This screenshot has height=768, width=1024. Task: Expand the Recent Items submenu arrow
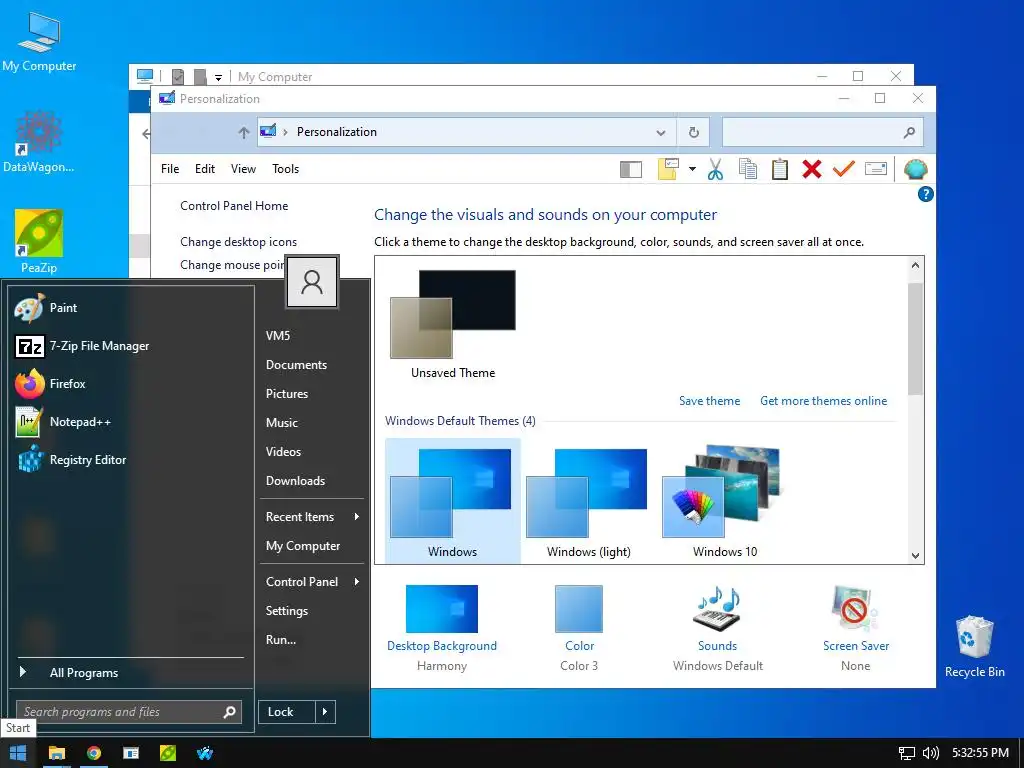click(357, 517)
